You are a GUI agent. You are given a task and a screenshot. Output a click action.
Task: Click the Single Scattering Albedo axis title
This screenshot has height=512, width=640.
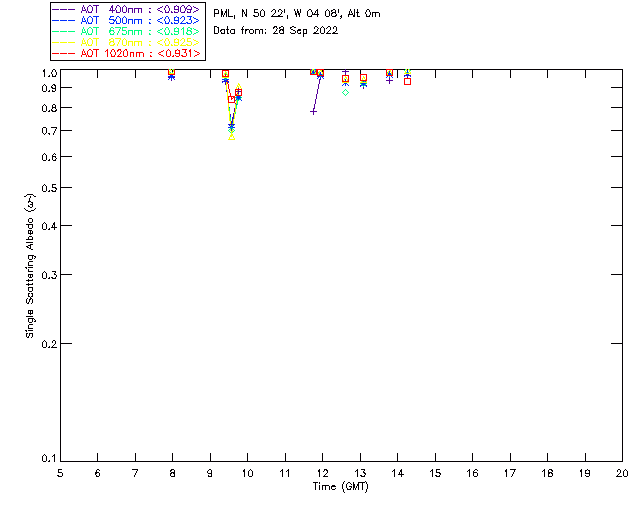(30, 265)
